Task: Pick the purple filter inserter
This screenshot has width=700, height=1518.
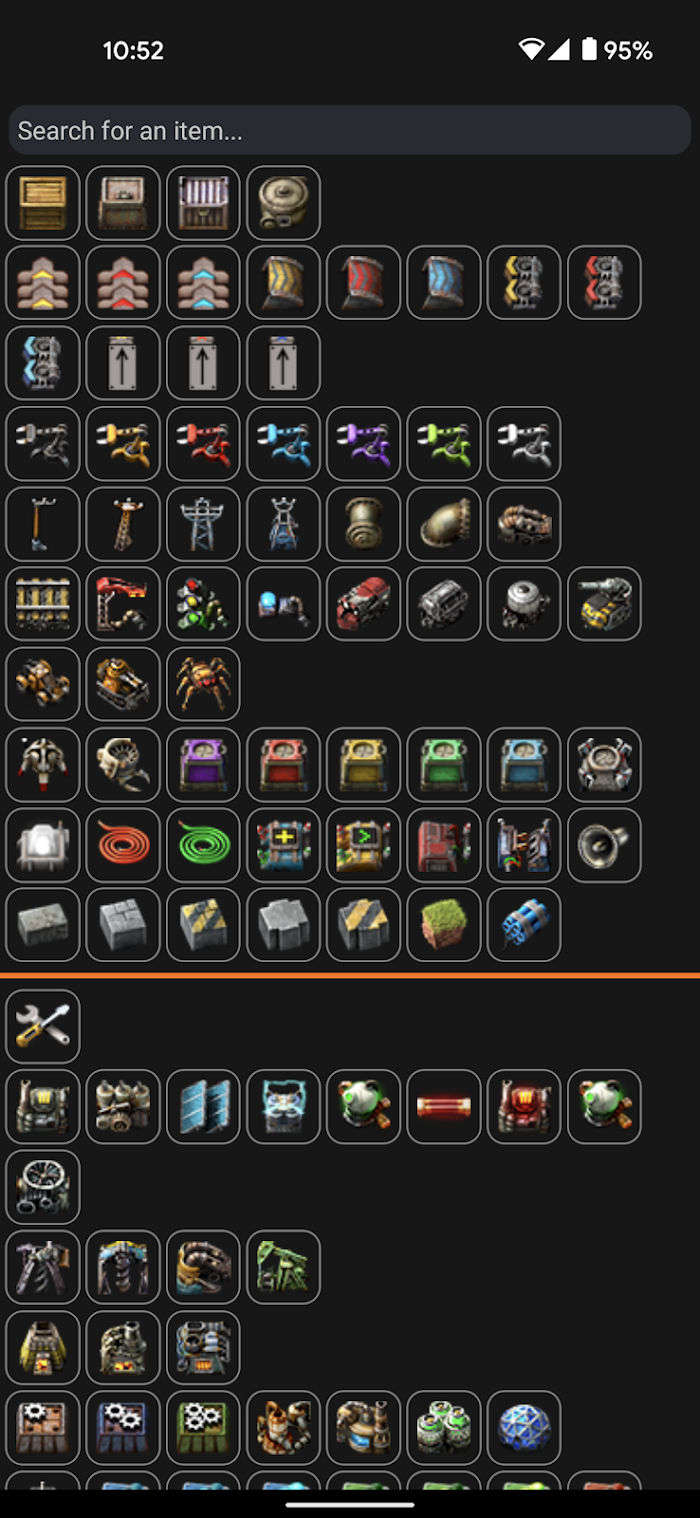Action: pyautogui.click(x=363, y=444)
